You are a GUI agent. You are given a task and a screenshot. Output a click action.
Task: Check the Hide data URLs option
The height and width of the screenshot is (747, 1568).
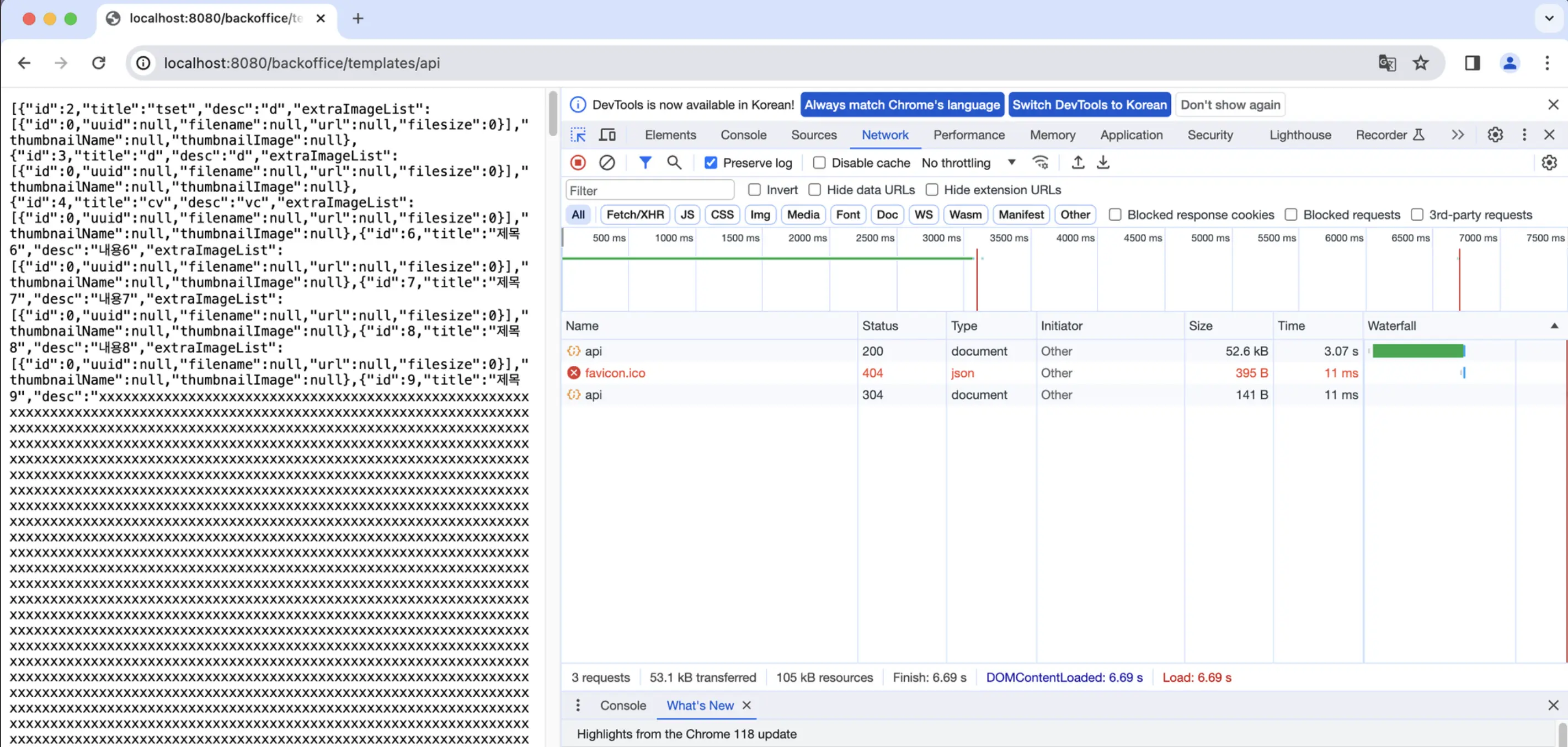click(814, 190)
